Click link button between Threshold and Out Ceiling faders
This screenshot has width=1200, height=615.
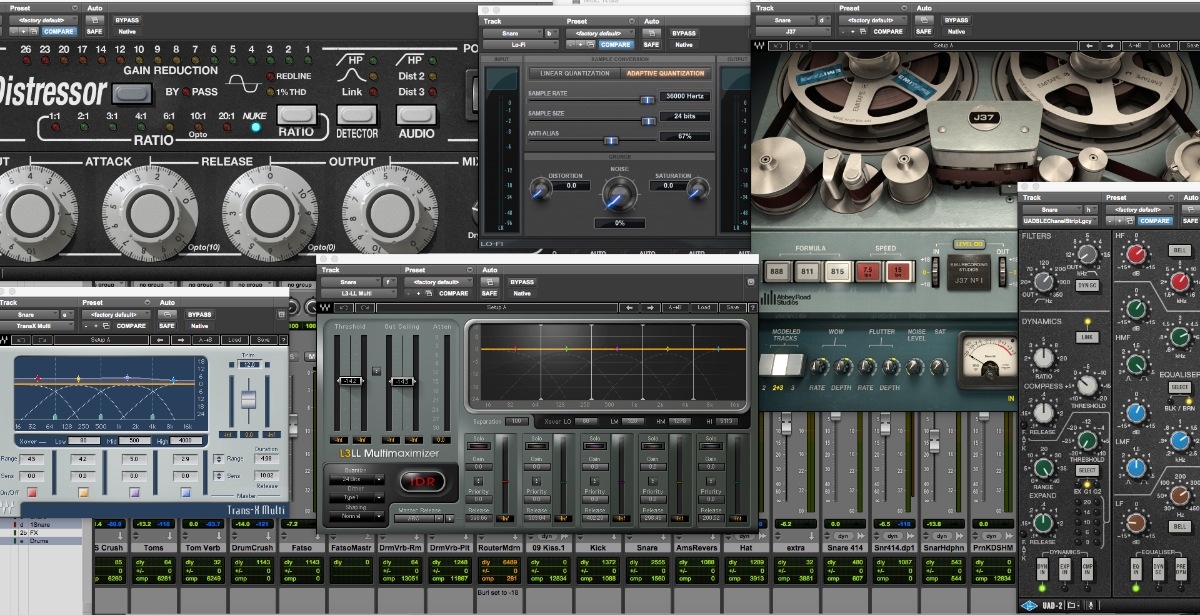[x=376, y=371]
